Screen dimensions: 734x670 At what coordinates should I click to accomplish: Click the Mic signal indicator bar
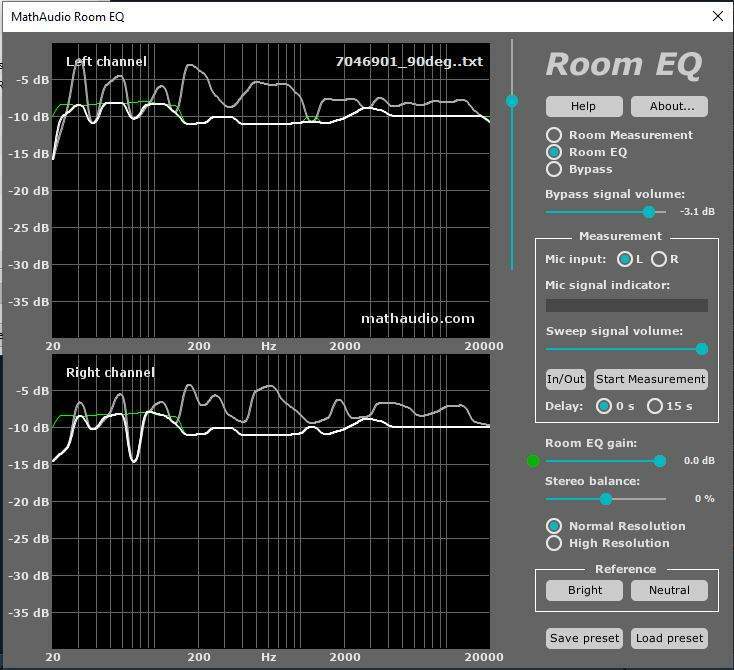(626, 305)
